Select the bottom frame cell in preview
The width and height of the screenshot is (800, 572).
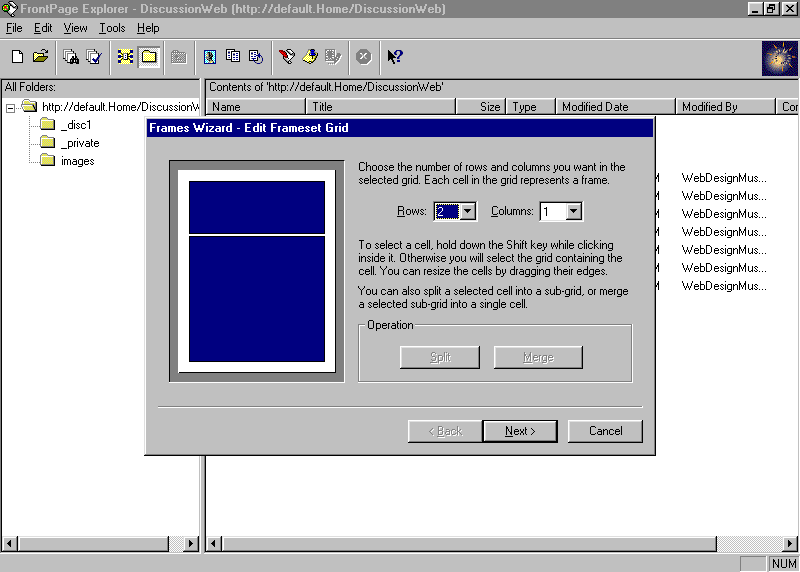[257, 299]
